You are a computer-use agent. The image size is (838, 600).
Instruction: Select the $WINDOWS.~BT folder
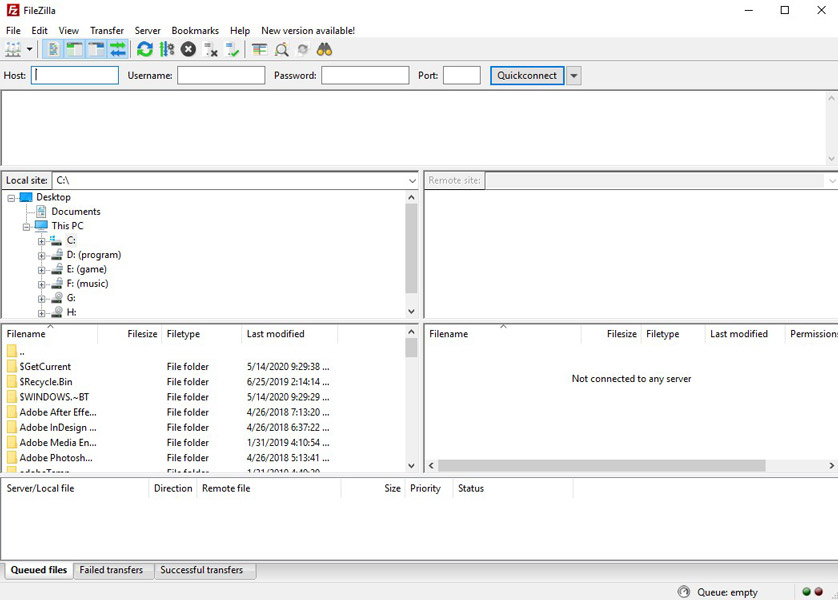pos(54,397)
